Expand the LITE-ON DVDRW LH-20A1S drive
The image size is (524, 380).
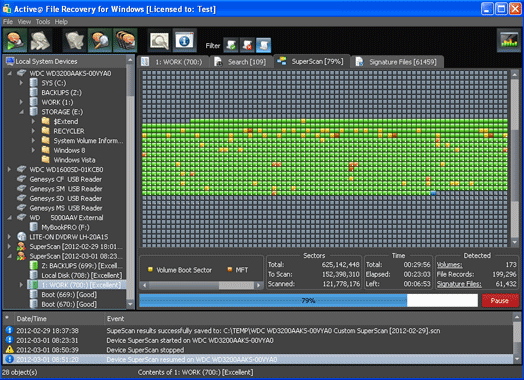pos(9,237)
